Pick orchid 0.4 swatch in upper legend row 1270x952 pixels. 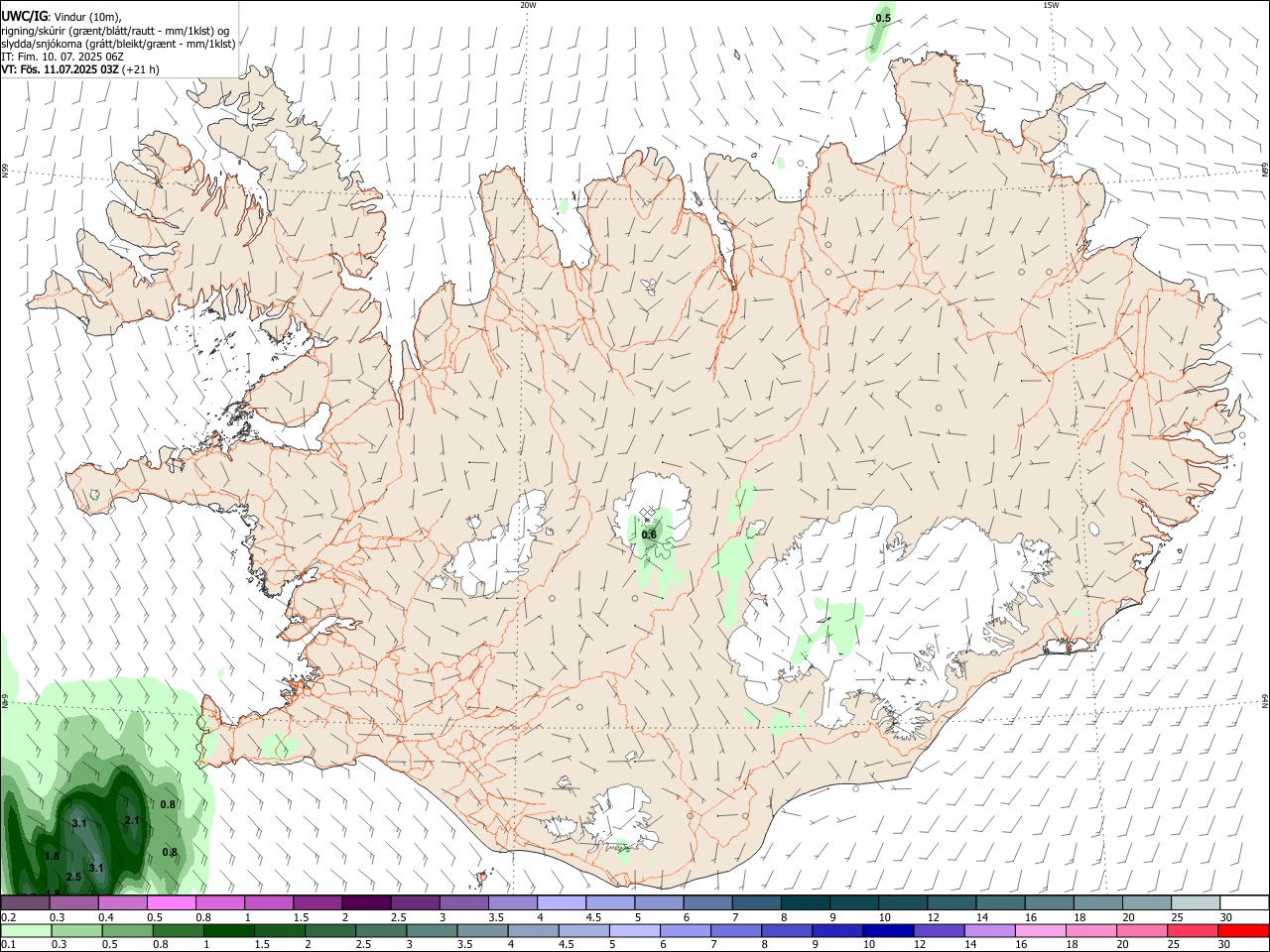pos(122,902)
